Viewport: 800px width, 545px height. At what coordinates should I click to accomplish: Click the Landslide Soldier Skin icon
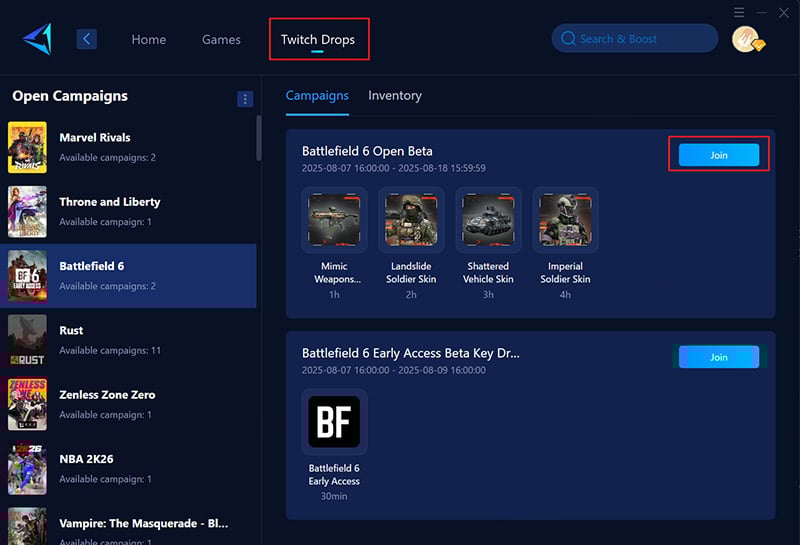click(x=411, y=220)
